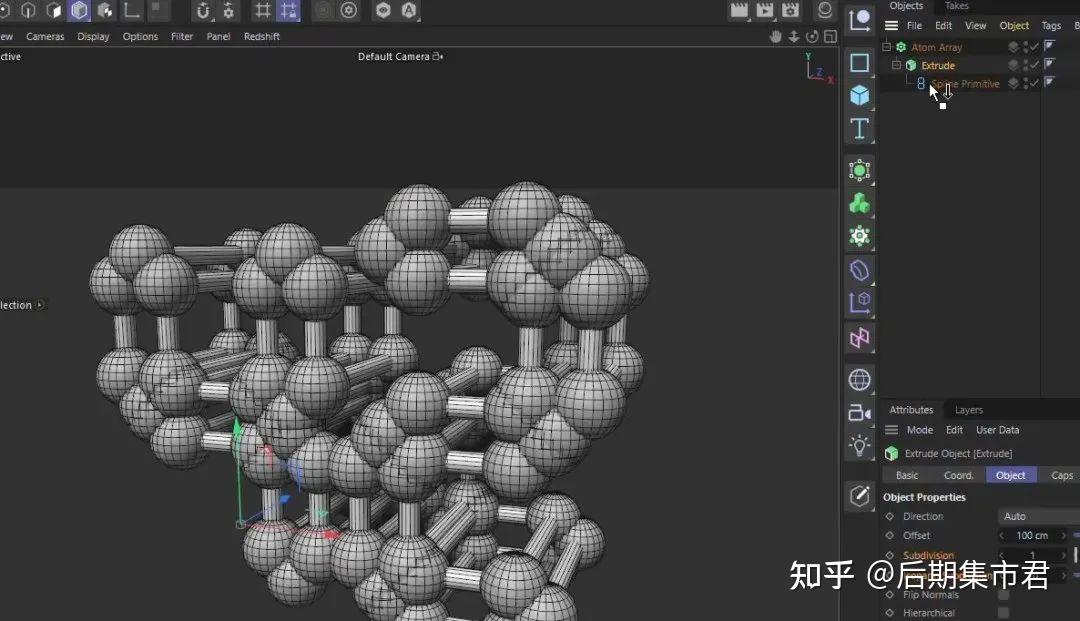The width and height of the screenshot is (1080, 621).
Task: Check the Hierarchical option
Action: point(1004,610)
